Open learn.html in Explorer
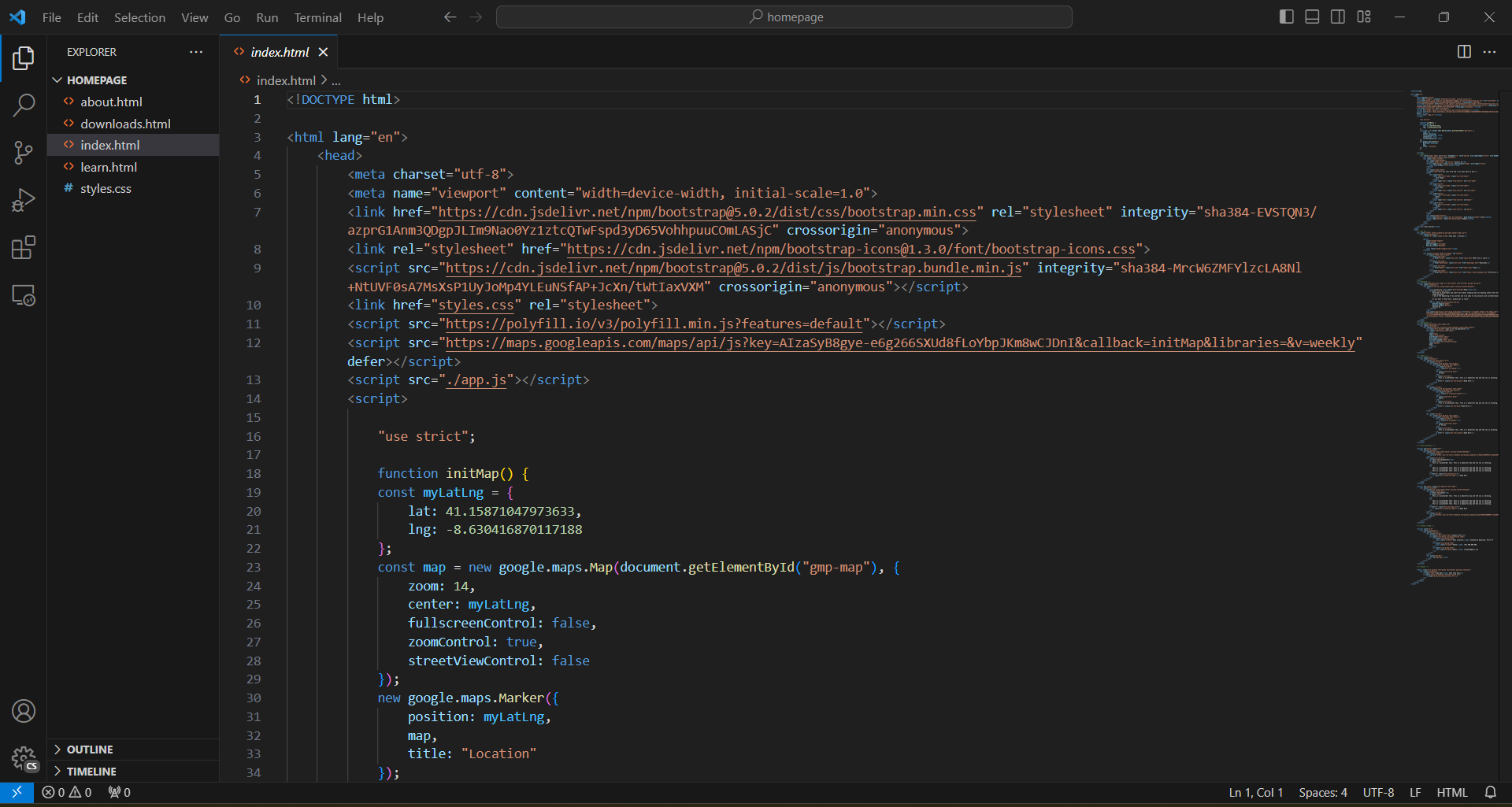1512x807 pixels. click(133, 167)
